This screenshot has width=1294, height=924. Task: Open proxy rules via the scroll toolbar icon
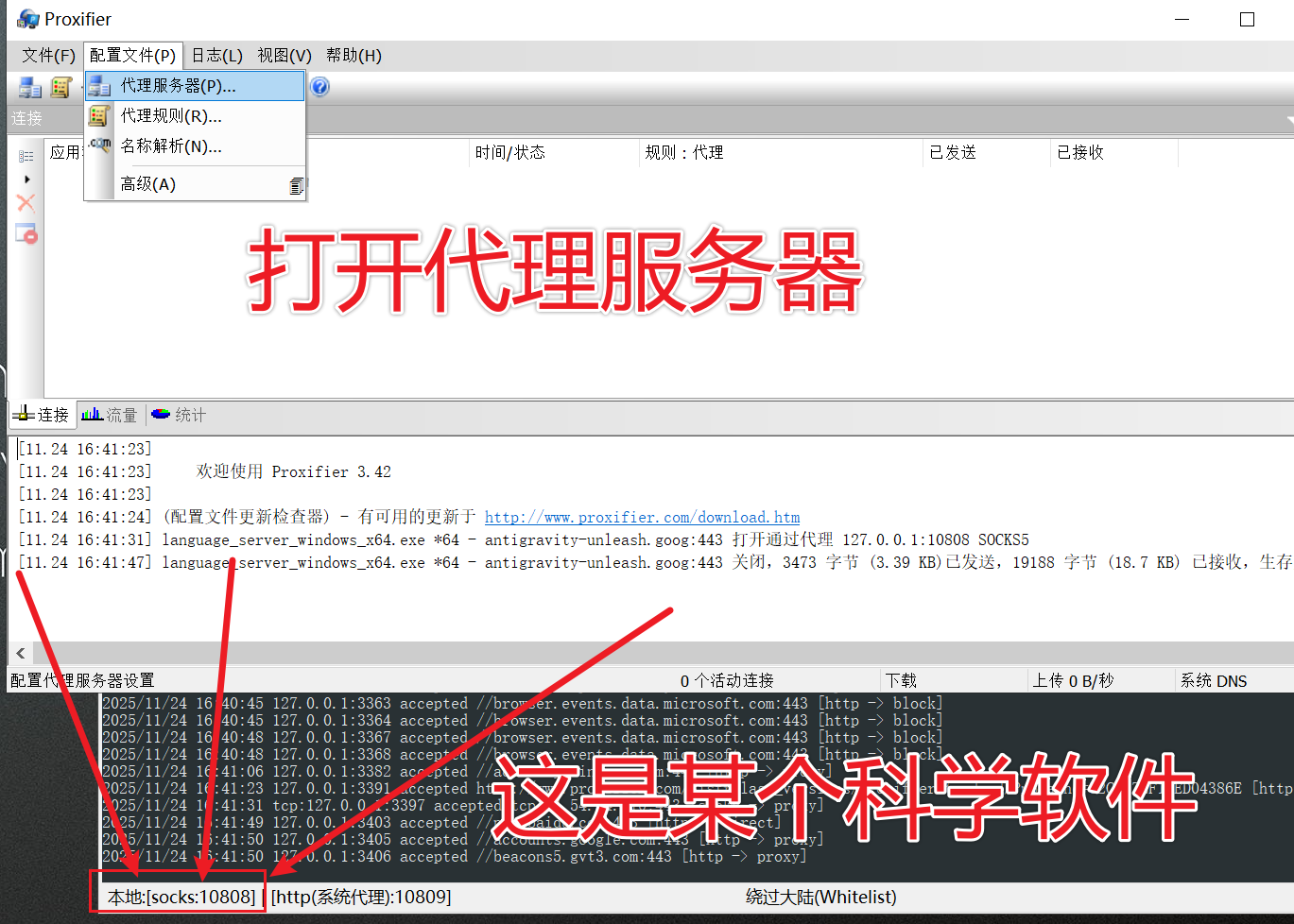click(60, 87)
